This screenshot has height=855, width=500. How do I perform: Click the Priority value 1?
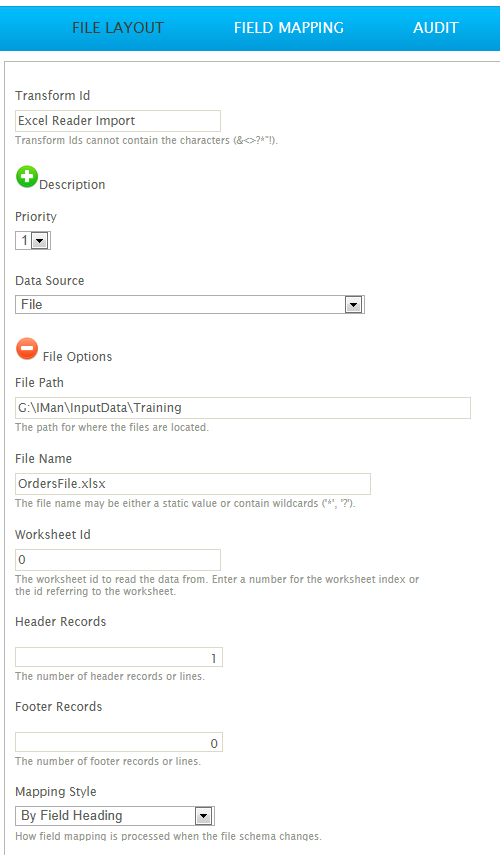tap(25, 240)
